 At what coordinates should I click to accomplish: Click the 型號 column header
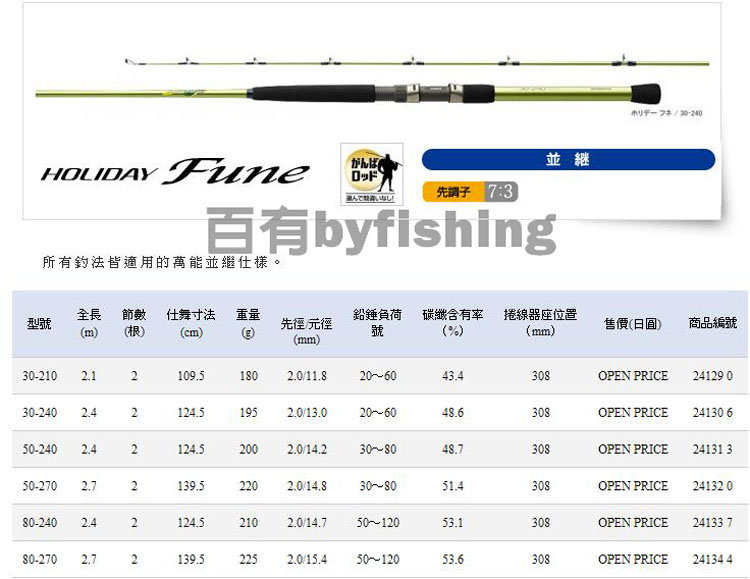(x=39, y=324)
